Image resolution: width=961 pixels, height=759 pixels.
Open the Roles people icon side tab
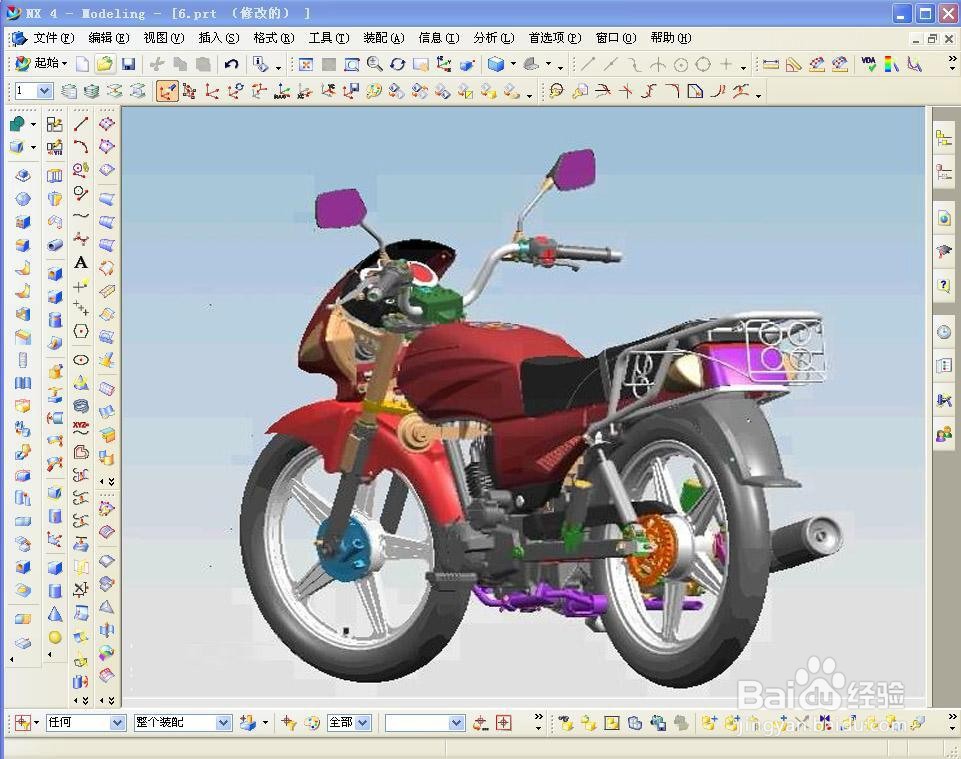click(x=944, y=435)
